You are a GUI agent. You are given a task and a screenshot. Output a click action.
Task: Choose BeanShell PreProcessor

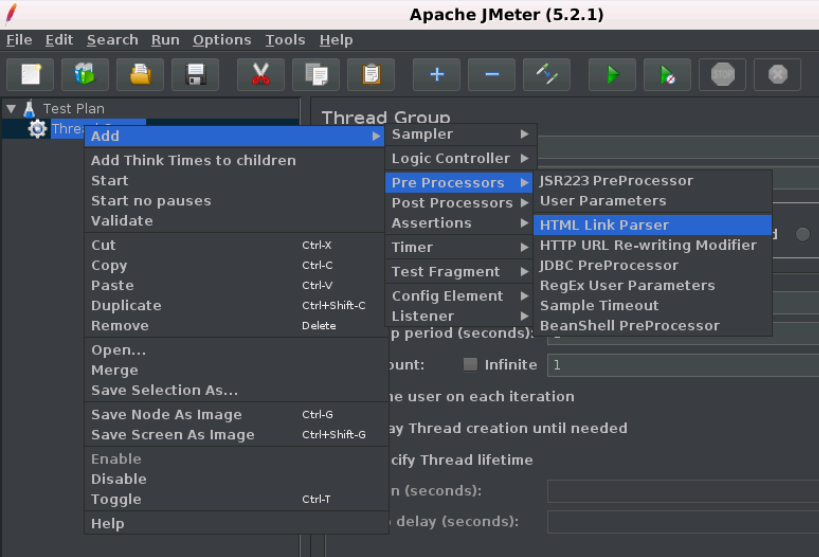click(x=652, y=326)
